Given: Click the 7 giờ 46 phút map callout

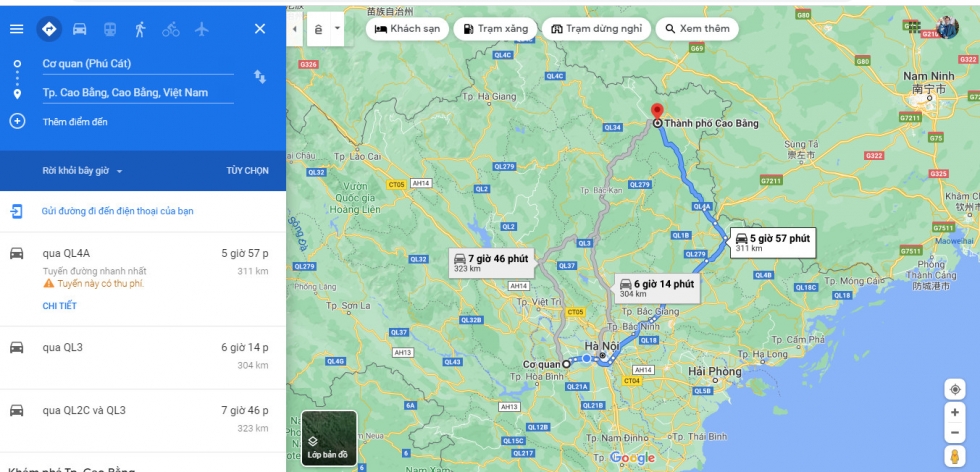Looking at the screenshot, I should click(x=492, y=263).
